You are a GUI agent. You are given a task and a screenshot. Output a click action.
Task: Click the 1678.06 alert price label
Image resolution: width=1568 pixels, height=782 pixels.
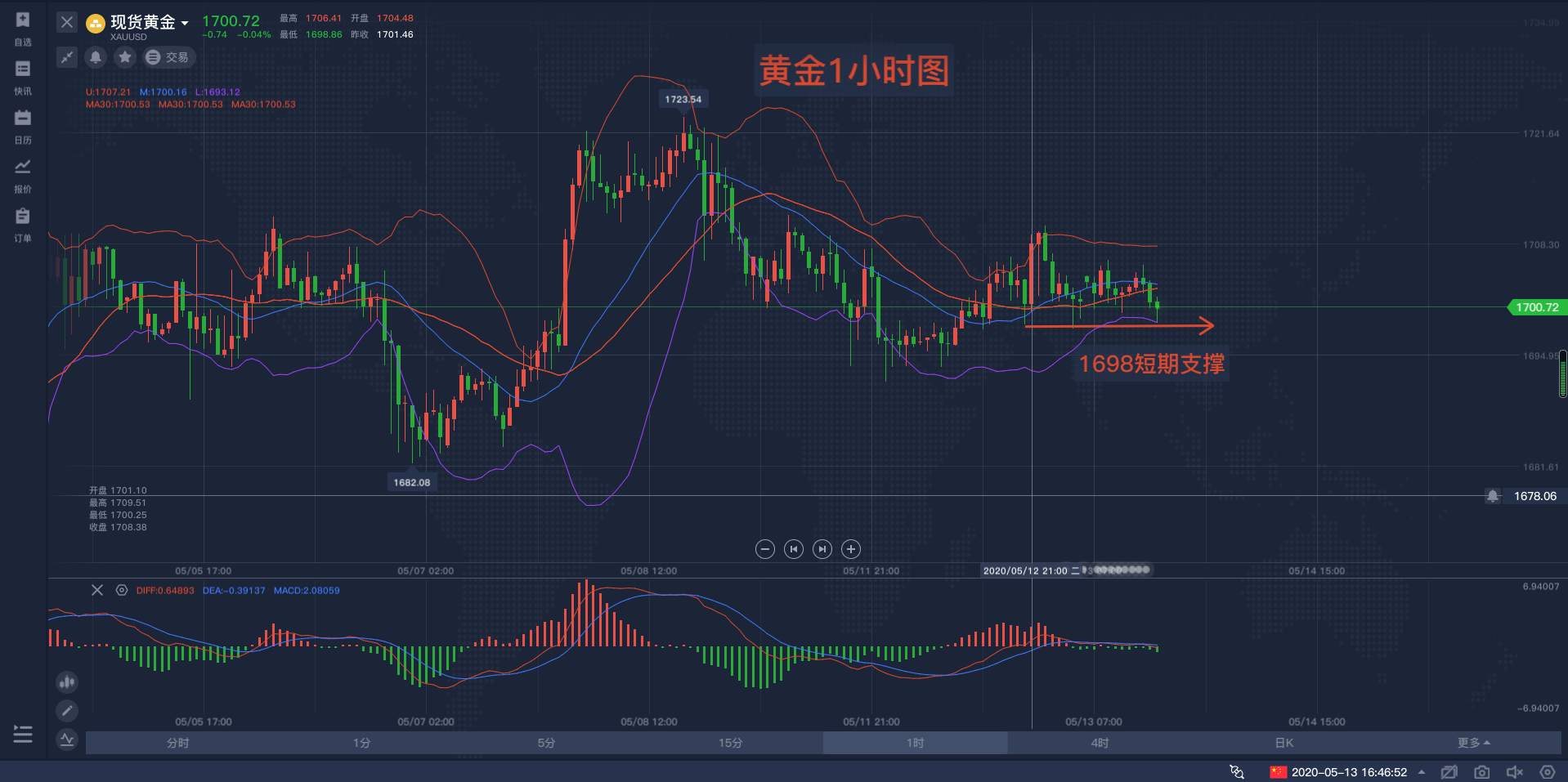pyautogui.click(x=1534, y=496)
